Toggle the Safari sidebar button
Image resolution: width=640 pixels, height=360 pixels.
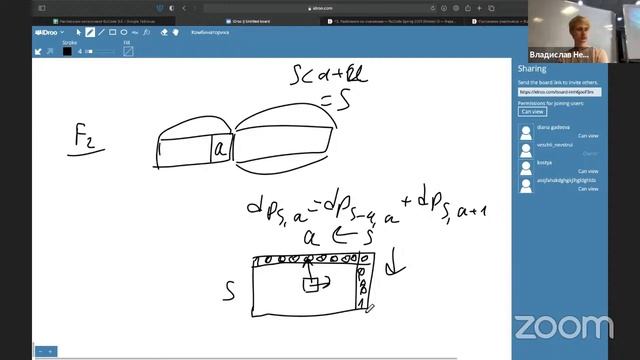[42, 8]
